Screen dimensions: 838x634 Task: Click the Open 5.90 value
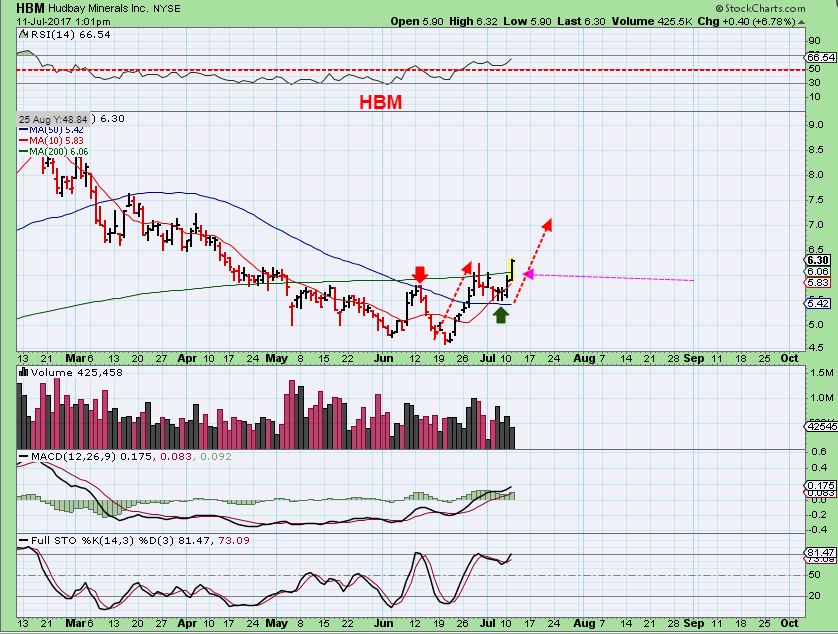coord(417,21)
